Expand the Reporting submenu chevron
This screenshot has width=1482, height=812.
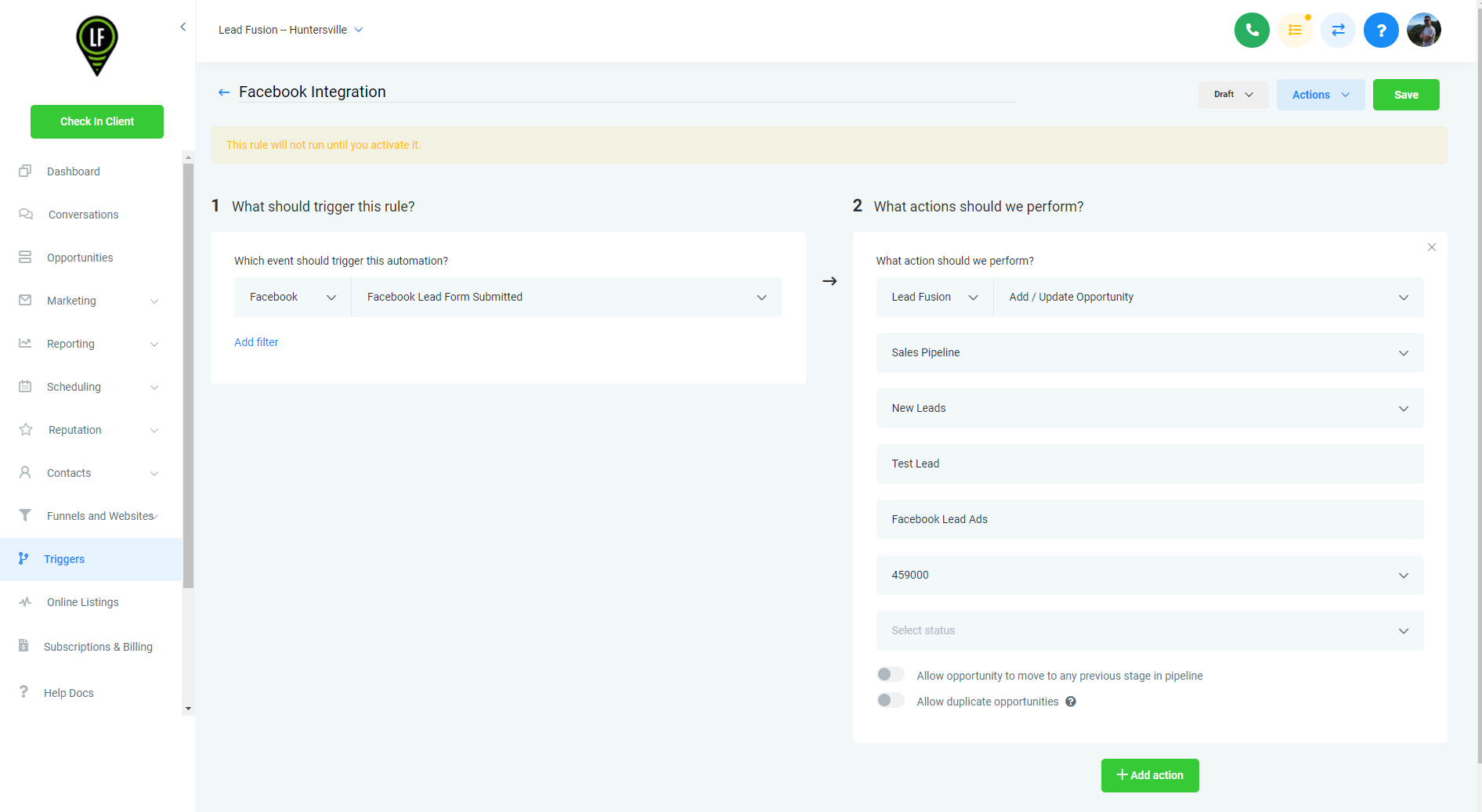coord(154,345)
